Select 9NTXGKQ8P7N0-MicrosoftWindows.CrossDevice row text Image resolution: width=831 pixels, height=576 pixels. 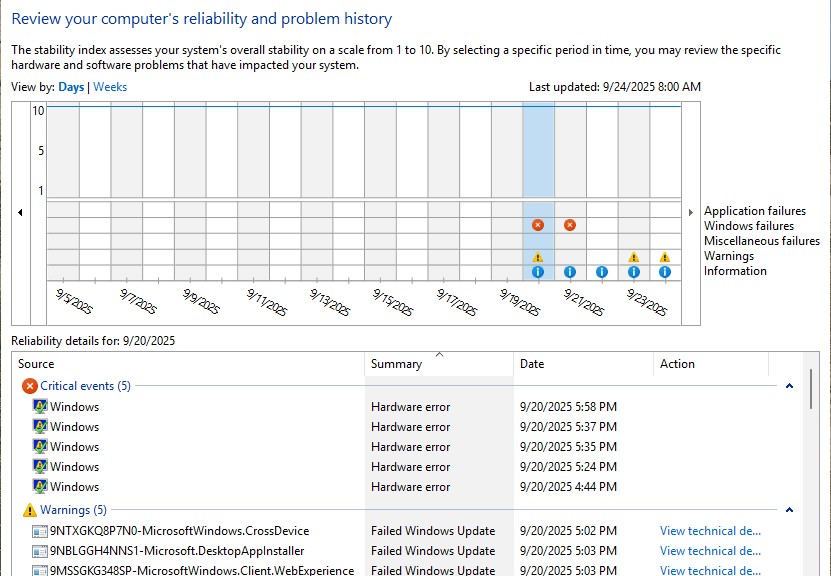tap(180, 531)
